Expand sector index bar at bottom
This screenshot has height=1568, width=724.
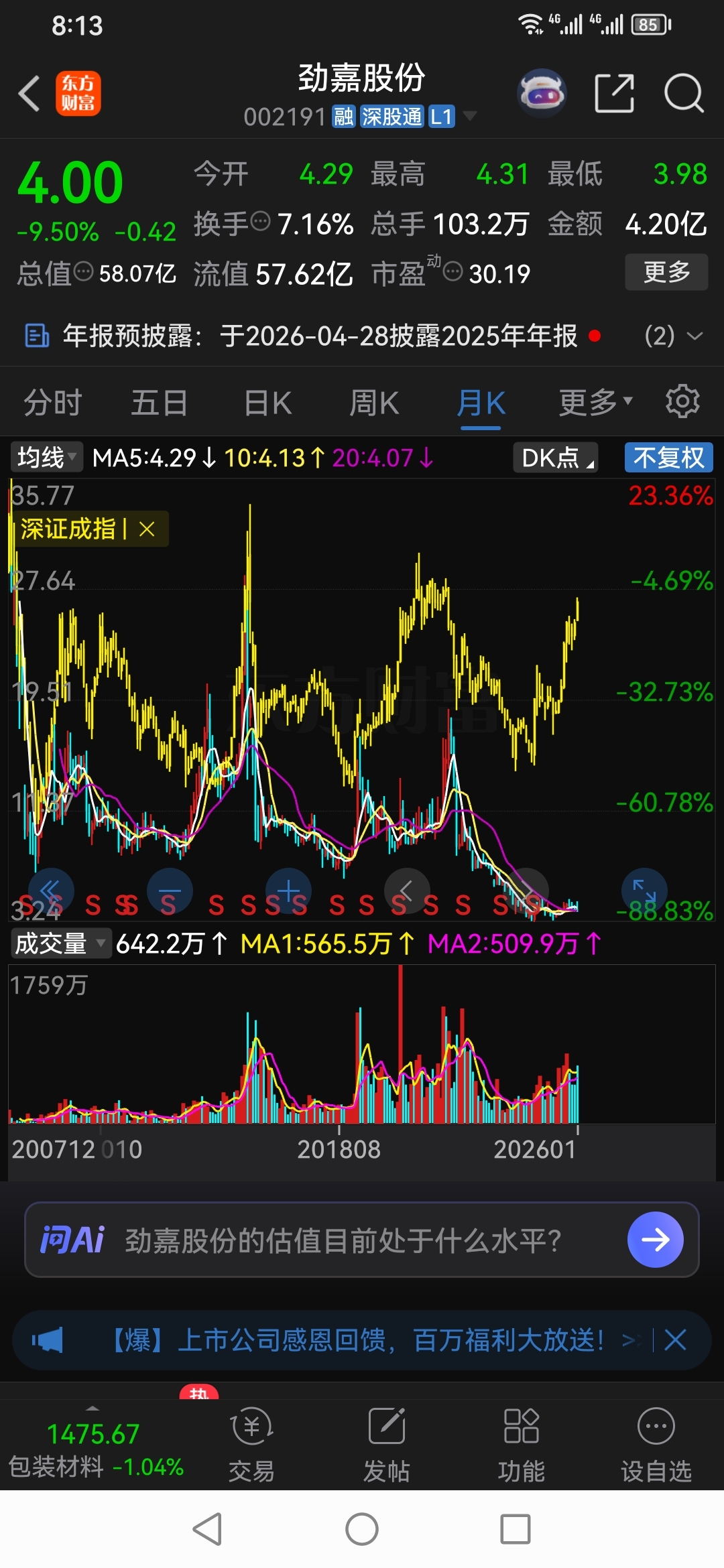tap(93, 1408)
